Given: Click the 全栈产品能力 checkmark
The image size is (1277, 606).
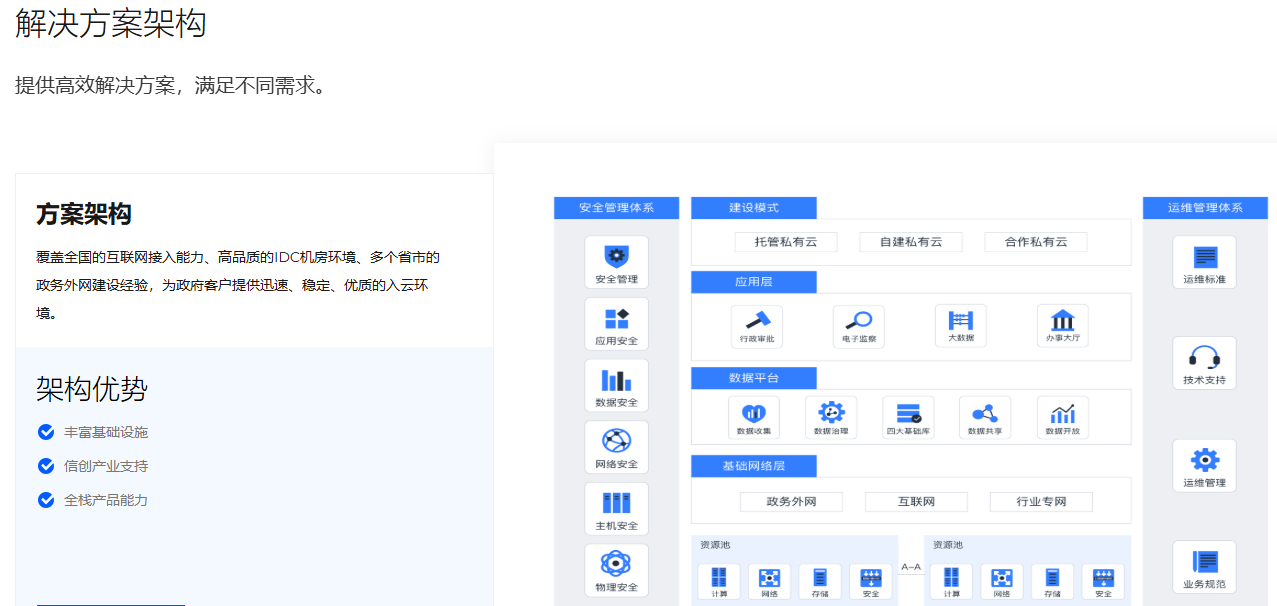Looking at the screenshot, I should 46,500.
